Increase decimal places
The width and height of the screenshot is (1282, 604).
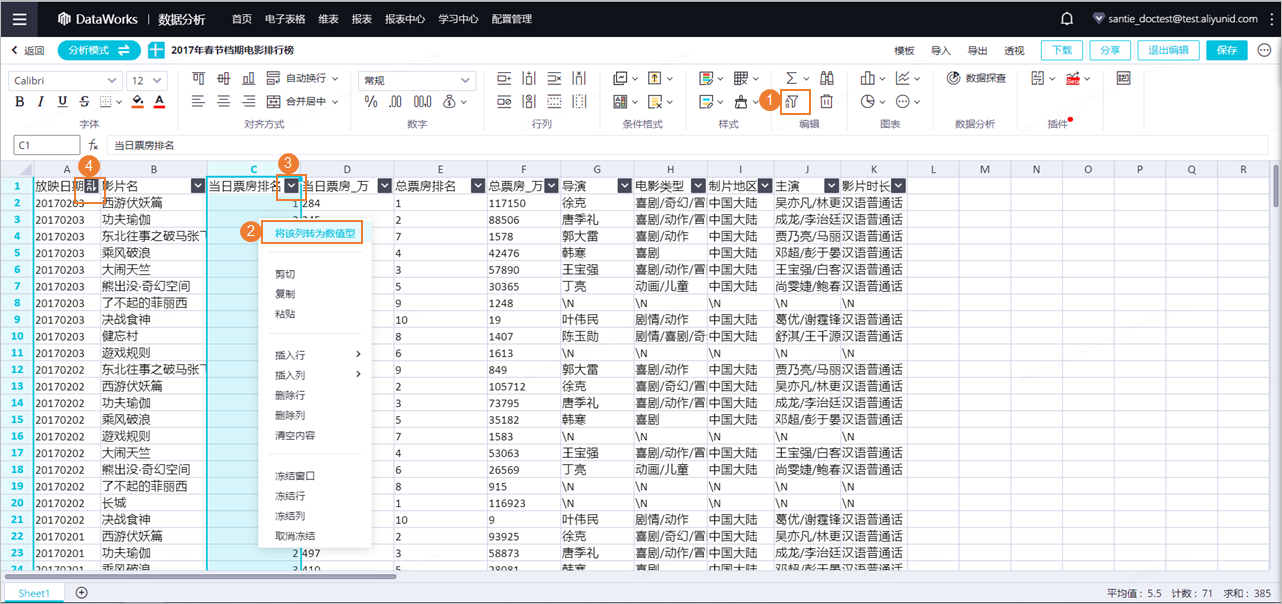pyautogui.click(x=422, y=102)
